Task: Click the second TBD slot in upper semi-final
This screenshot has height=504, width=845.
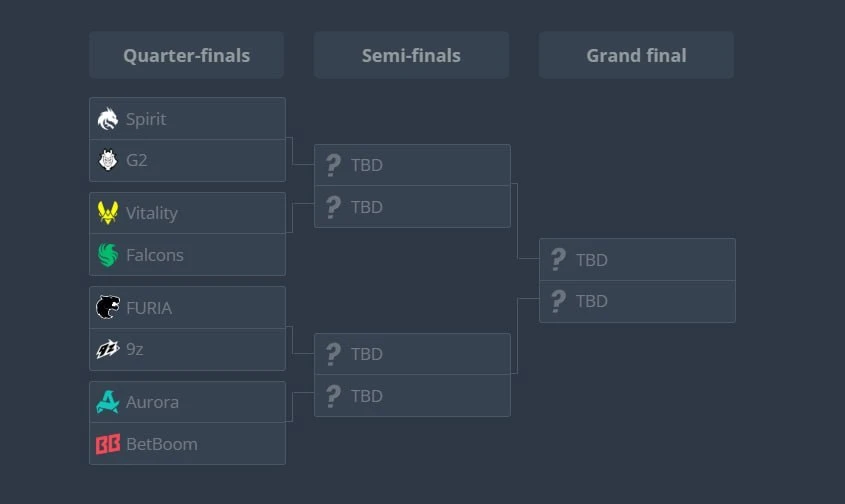Action: tap(412, 207)
